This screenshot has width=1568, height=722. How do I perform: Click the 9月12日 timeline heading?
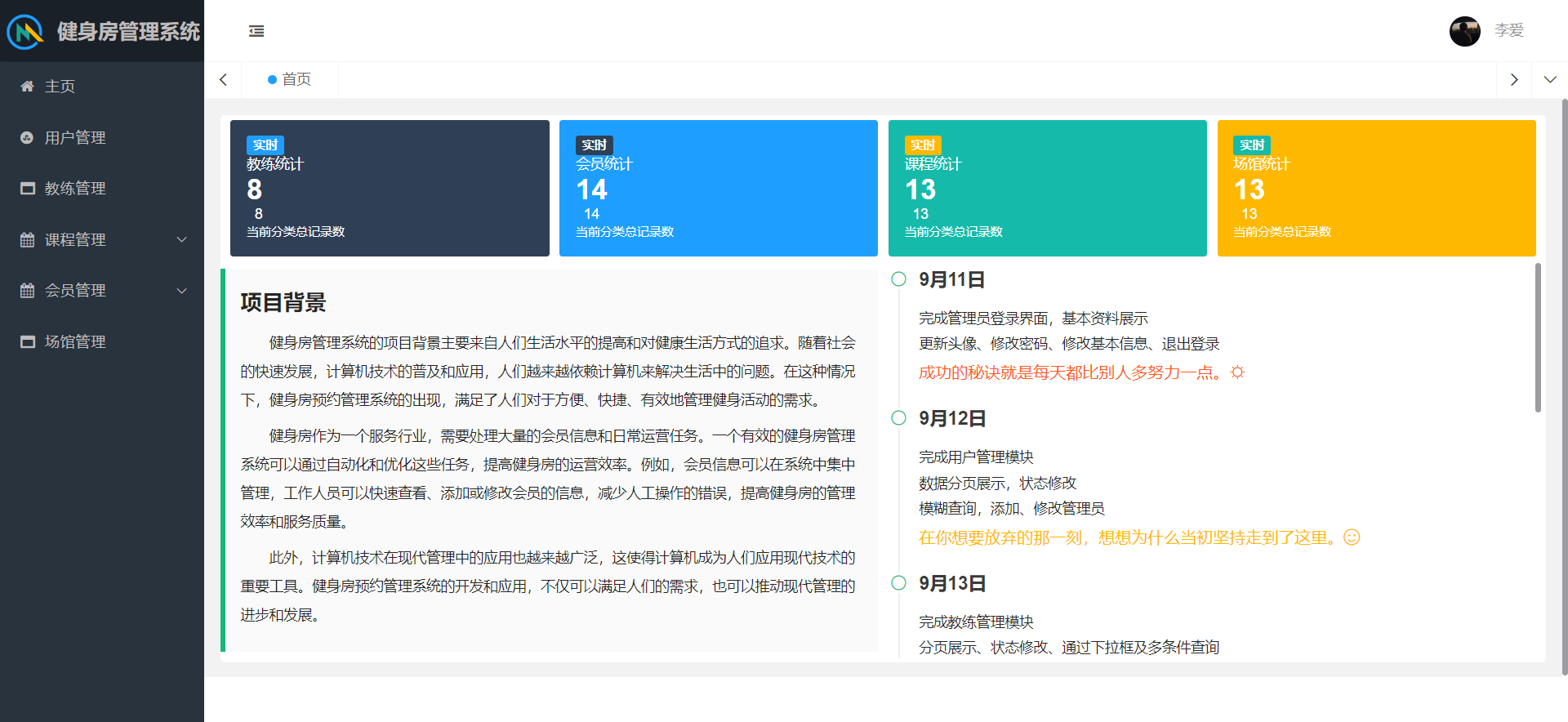point(952,418)
